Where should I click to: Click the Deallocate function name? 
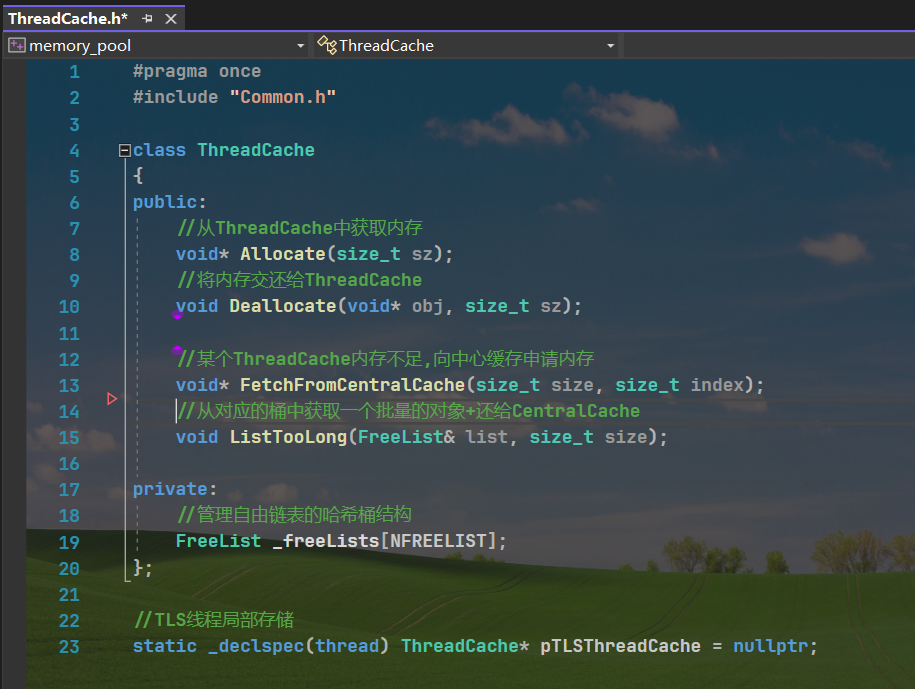coord(283,306)
